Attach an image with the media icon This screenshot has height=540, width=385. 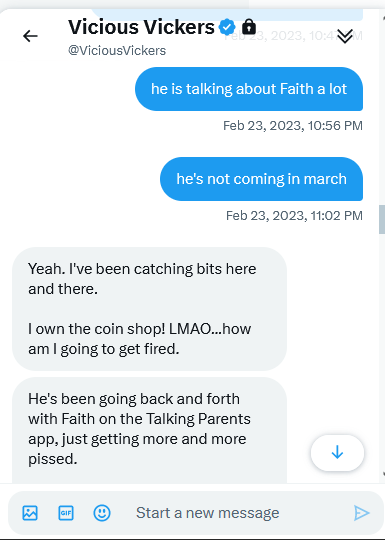point(30,513)
